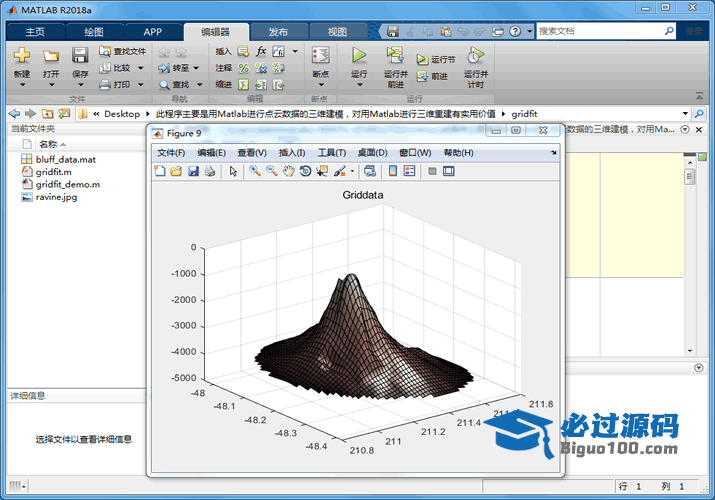Toggle Zoom In tool in Figure 9

pos(255,171)
